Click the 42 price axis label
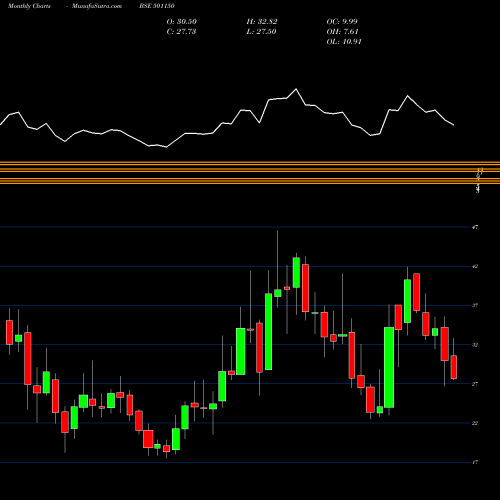500x500 pixels. coord(475,266)
